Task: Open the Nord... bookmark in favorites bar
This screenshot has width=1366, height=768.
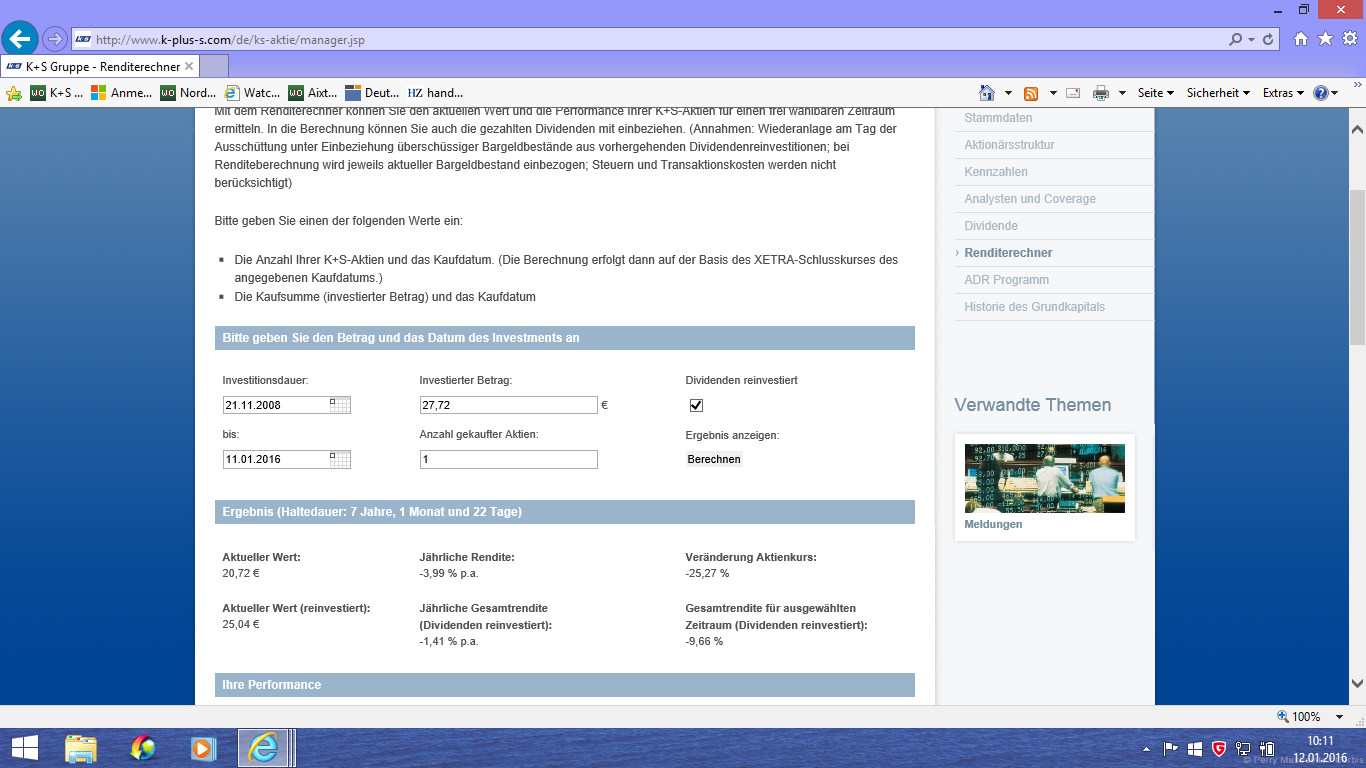Action: pyautogui.click(x=188, y=93)
